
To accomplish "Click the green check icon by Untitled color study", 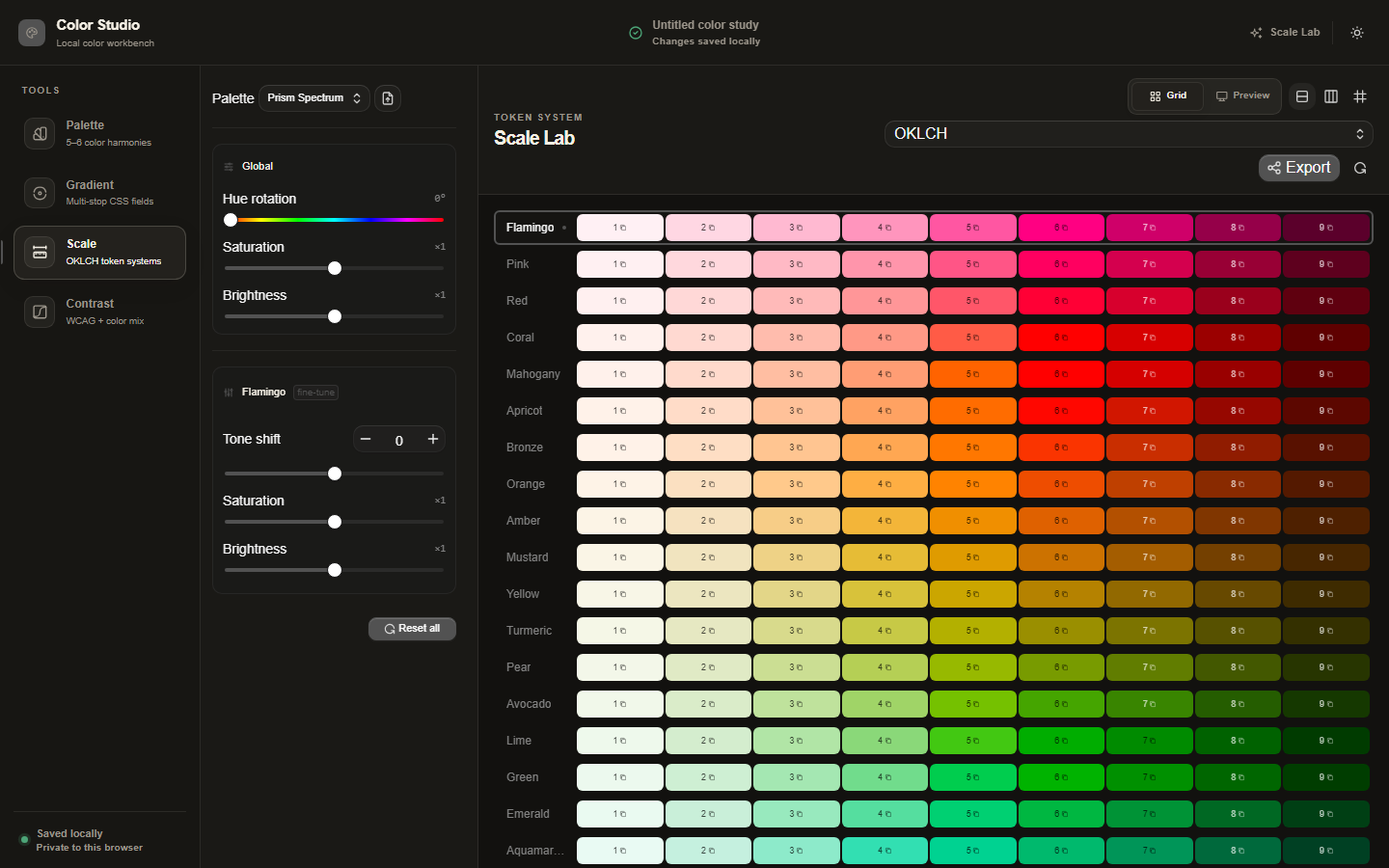I will 636,33.
